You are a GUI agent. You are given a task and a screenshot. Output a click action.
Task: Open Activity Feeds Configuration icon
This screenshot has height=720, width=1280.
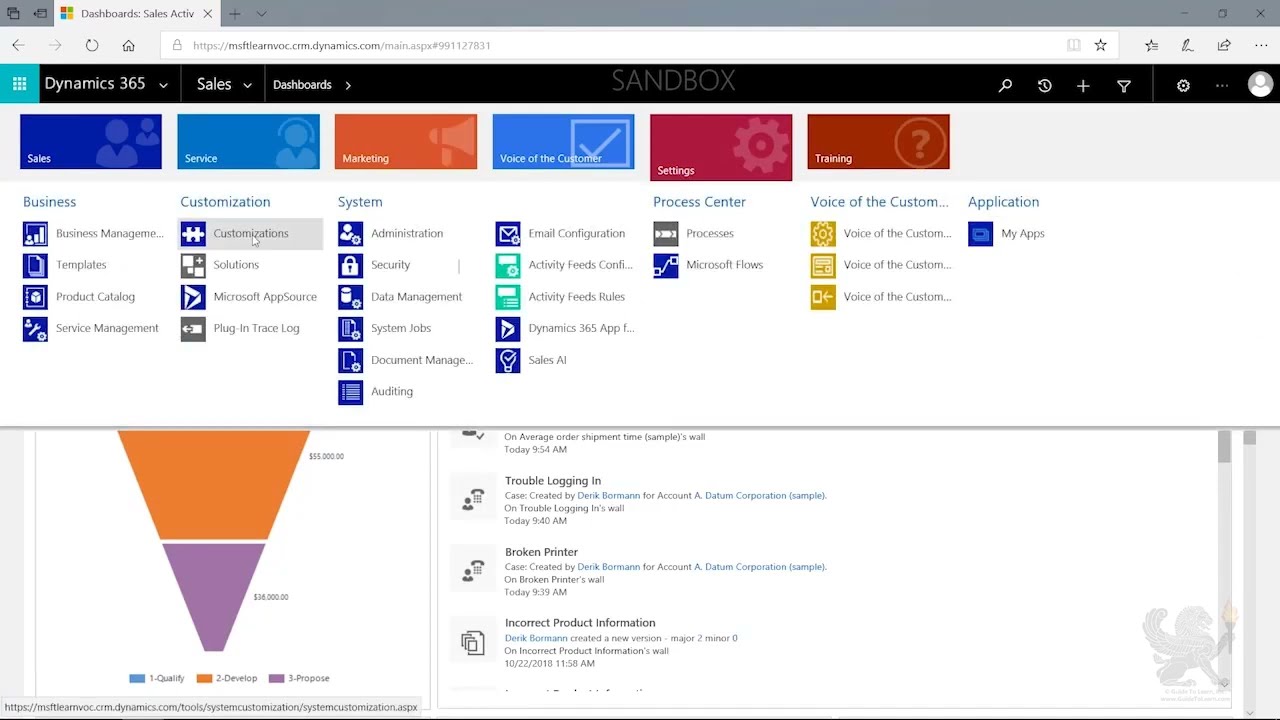point(508,265)
